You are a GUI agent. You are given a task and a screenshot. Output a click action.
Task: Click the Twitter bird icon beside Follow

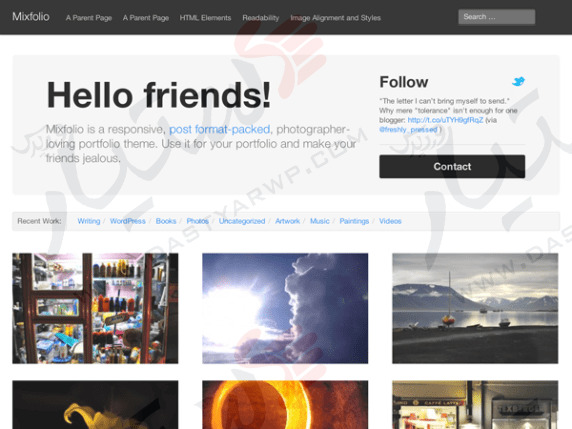518,81
